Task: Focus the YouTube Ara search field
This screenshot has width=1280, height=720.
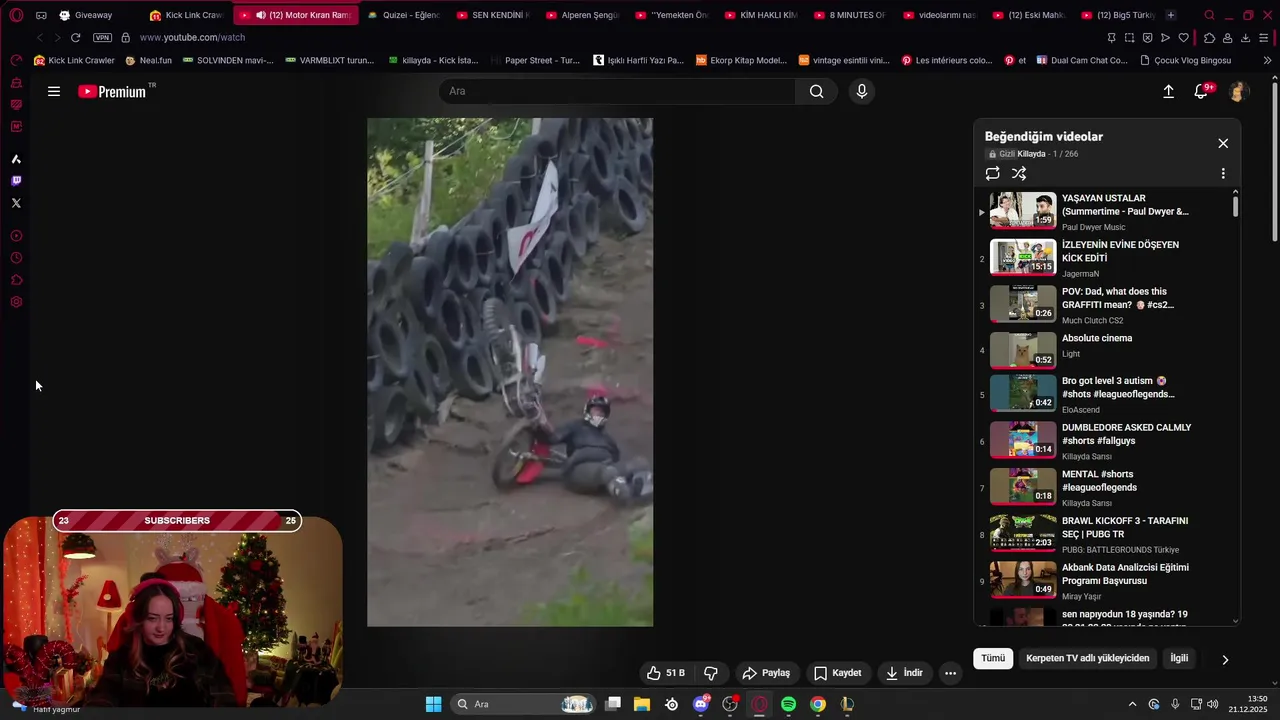Action: tap(617, 92)
